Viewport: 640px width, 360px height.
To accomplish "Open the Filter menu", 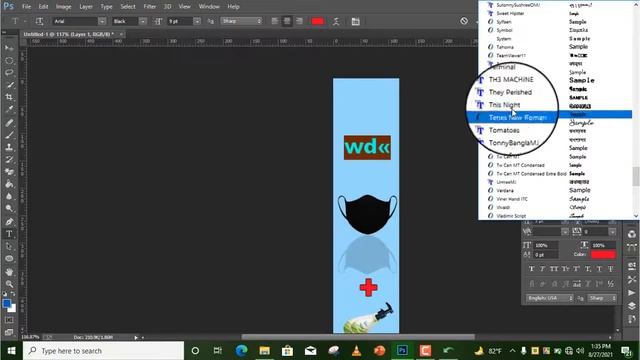I will (149, 7).
